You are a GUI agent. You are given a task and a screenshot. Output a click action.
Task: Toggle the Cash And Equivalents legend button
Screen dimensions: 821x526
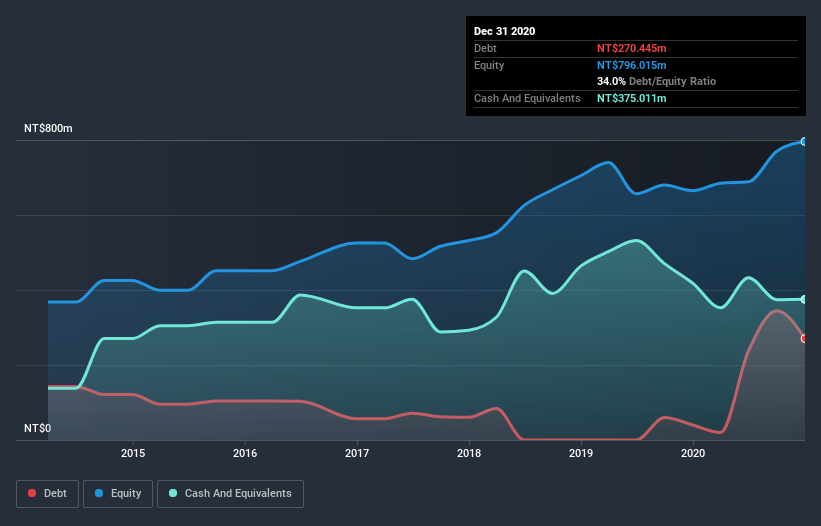(230, 494)
